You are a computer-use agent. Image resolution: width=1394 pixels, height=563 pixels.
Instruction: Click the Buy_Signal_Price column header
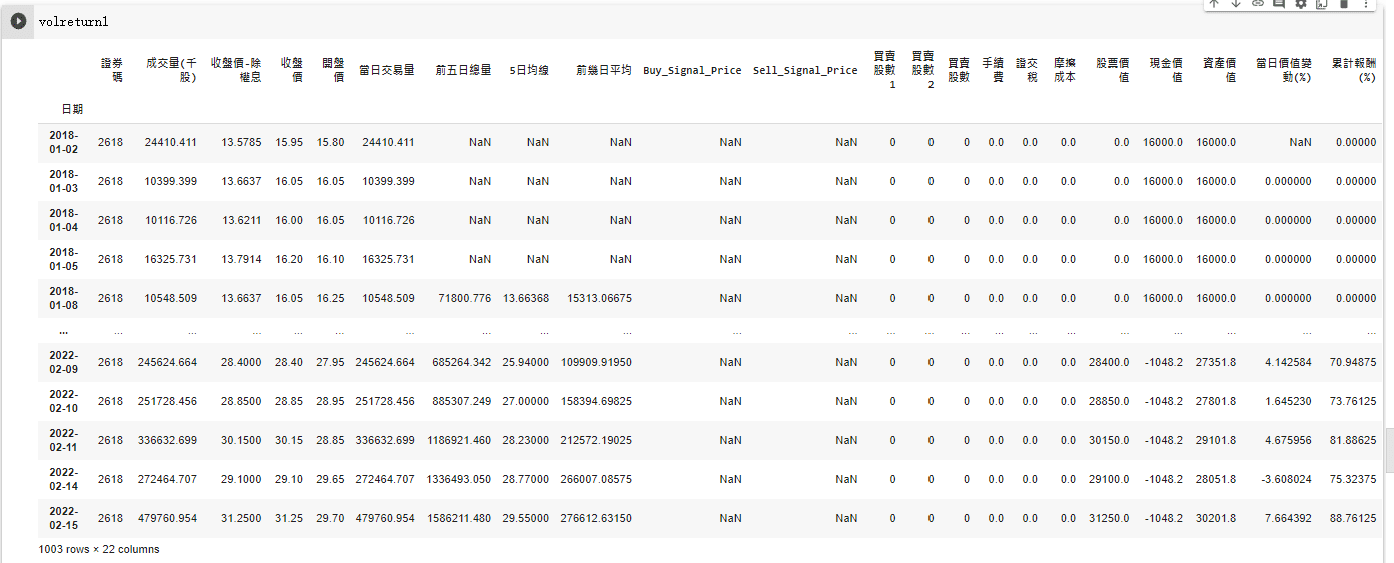click(x=692, y=70)
